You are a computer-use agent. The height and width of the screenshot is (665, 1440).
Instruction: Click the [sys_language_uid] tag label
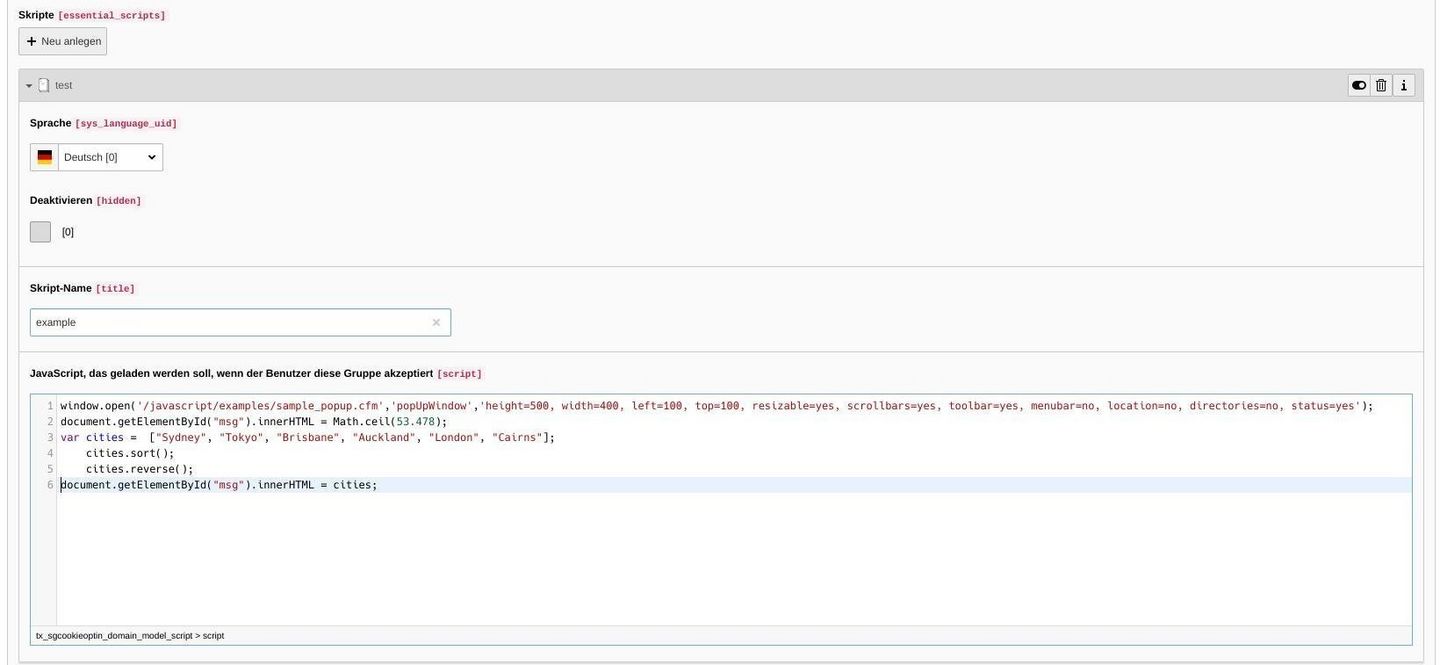[x=126, y=124]
